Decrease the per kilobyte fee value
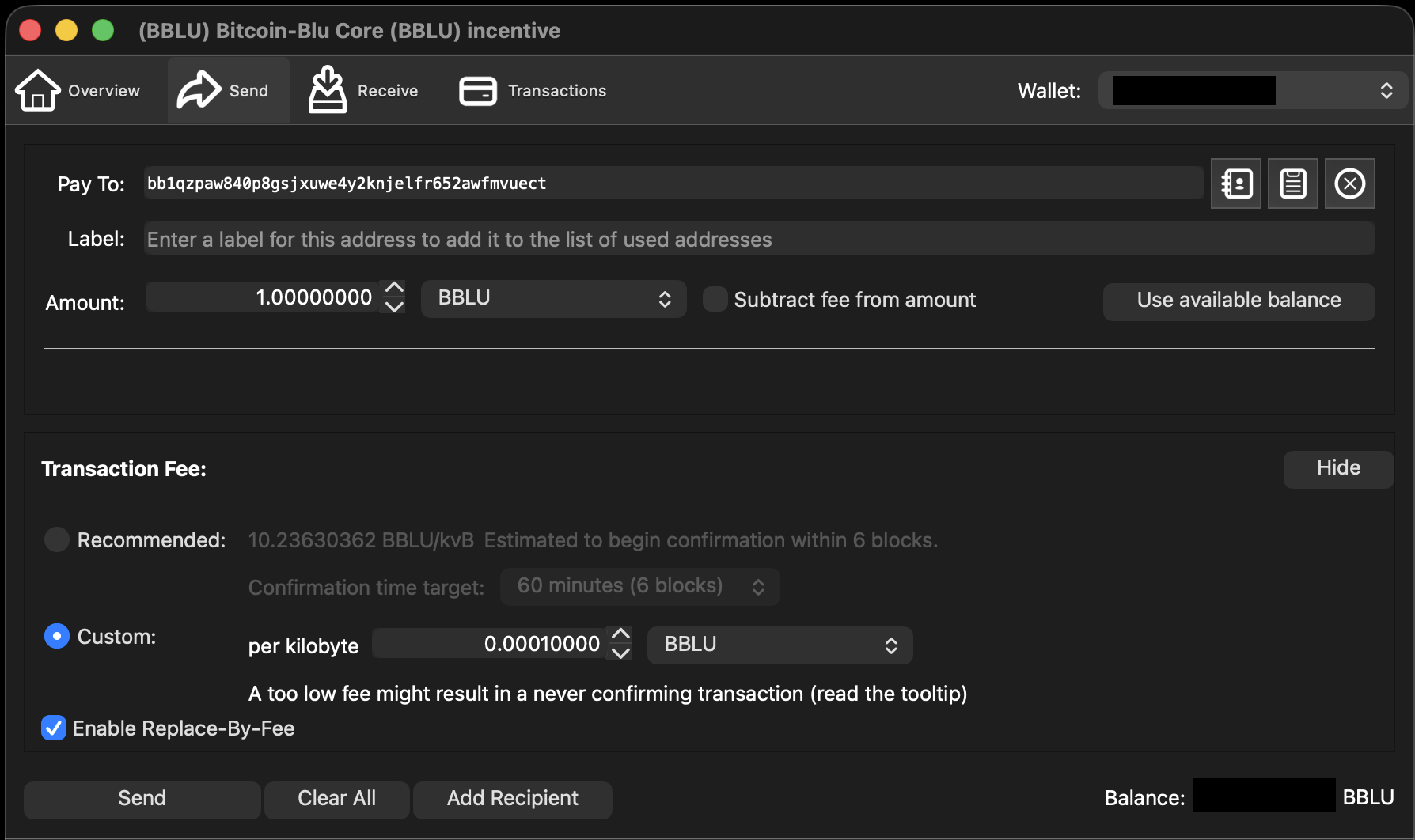The image size is (1415, 840). (621, 653)
